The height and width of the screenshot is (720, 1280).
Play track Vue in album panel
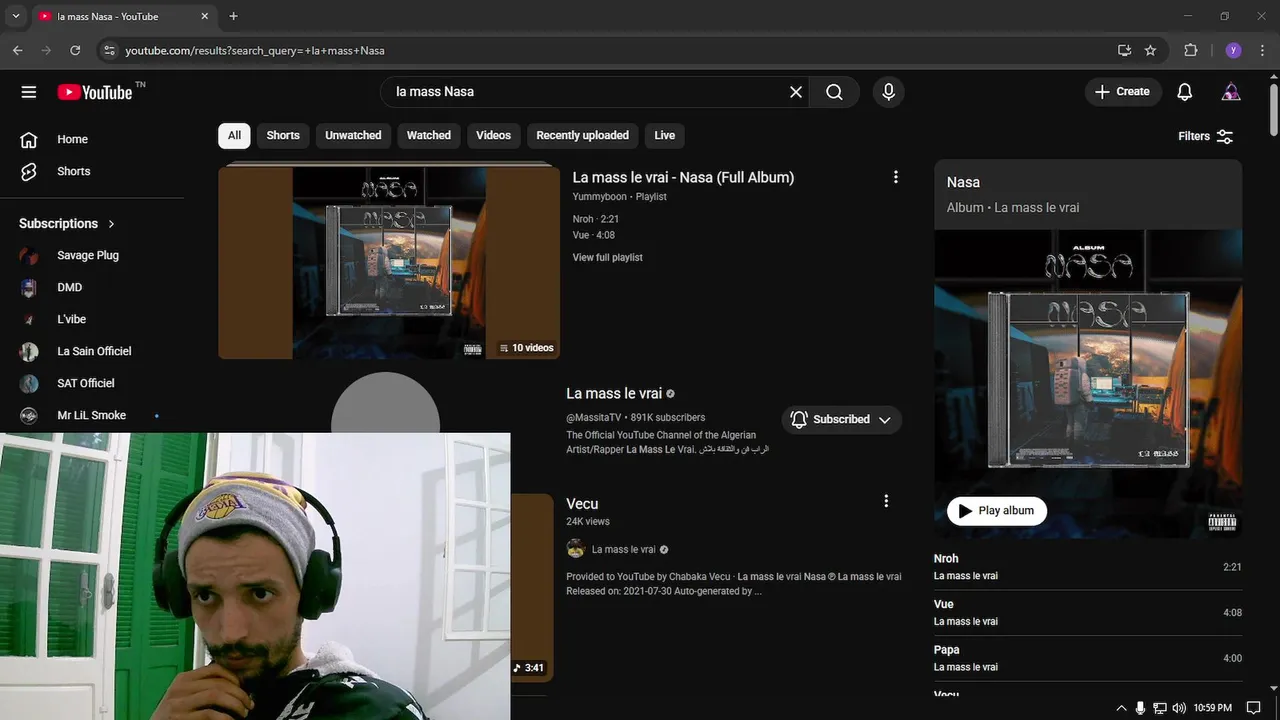pos(1088,612)
